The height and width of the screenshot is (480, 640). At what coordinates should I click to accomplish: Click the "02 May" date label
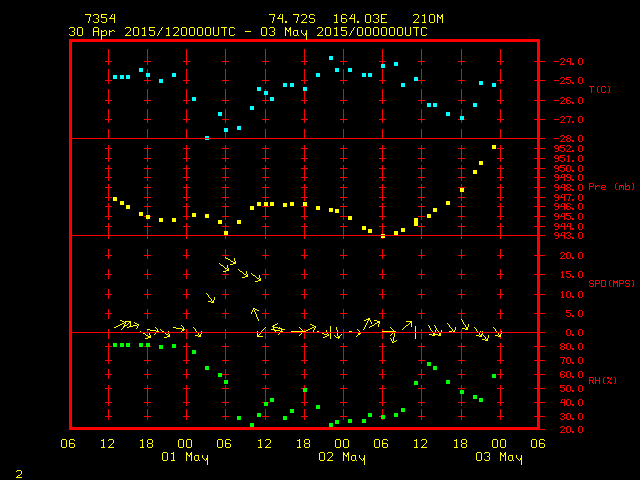point(342,457)
